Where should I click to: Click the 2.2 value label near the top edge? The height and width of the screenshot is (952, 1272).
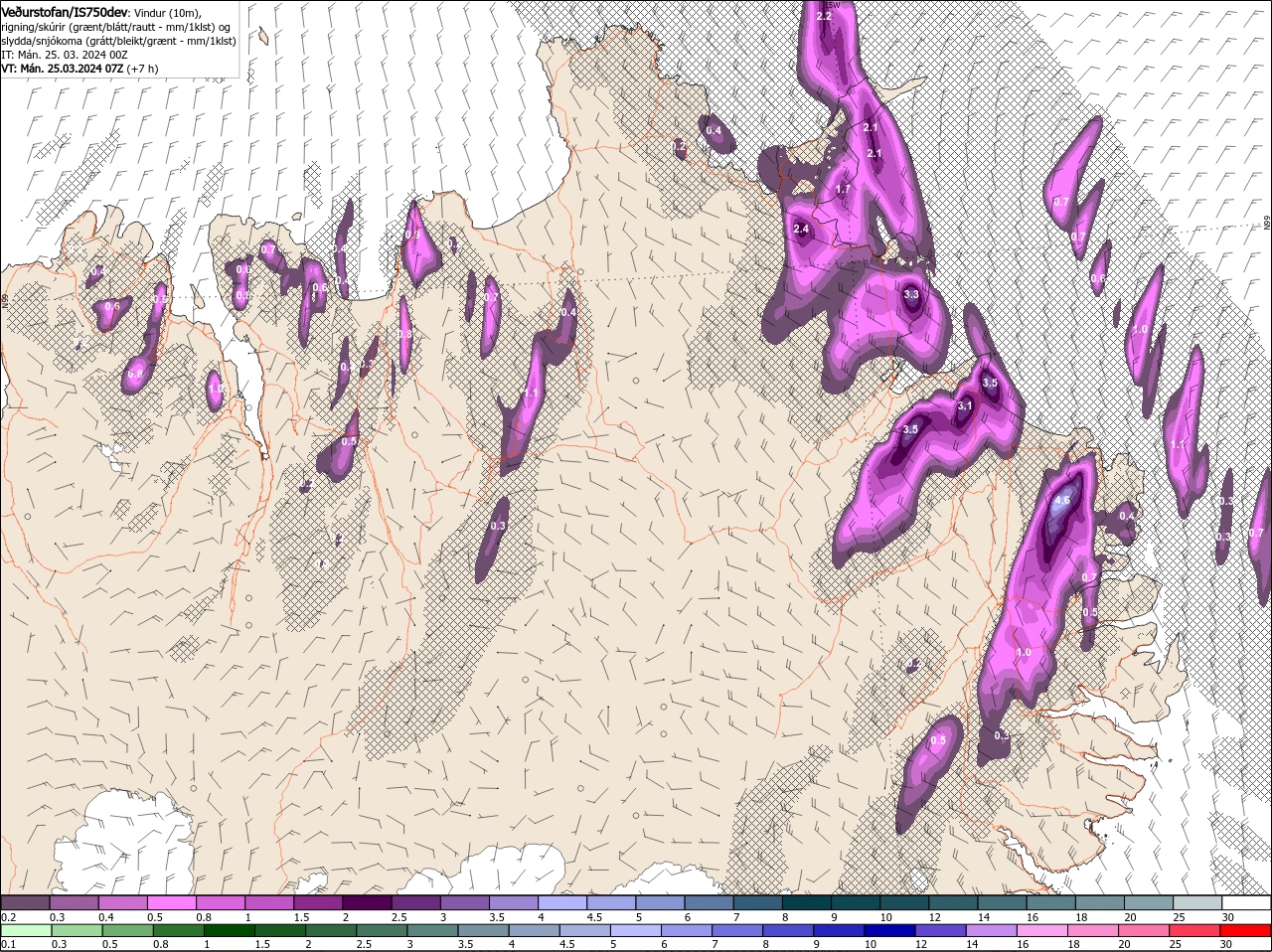pyautogui.click(x=824, y=17)
